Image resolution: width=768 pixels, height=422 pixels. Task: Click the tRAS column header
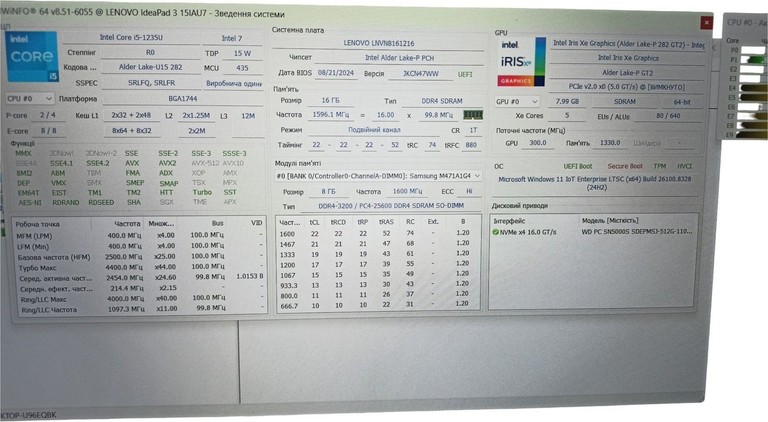(x=386, y=222)
